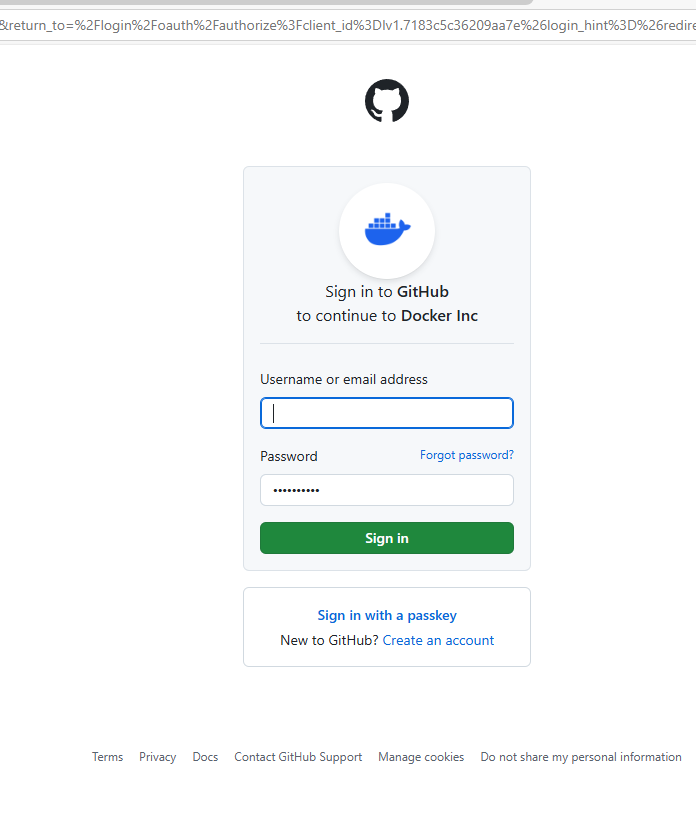
Task: Select the browser URL address bar
Action: 348,25
